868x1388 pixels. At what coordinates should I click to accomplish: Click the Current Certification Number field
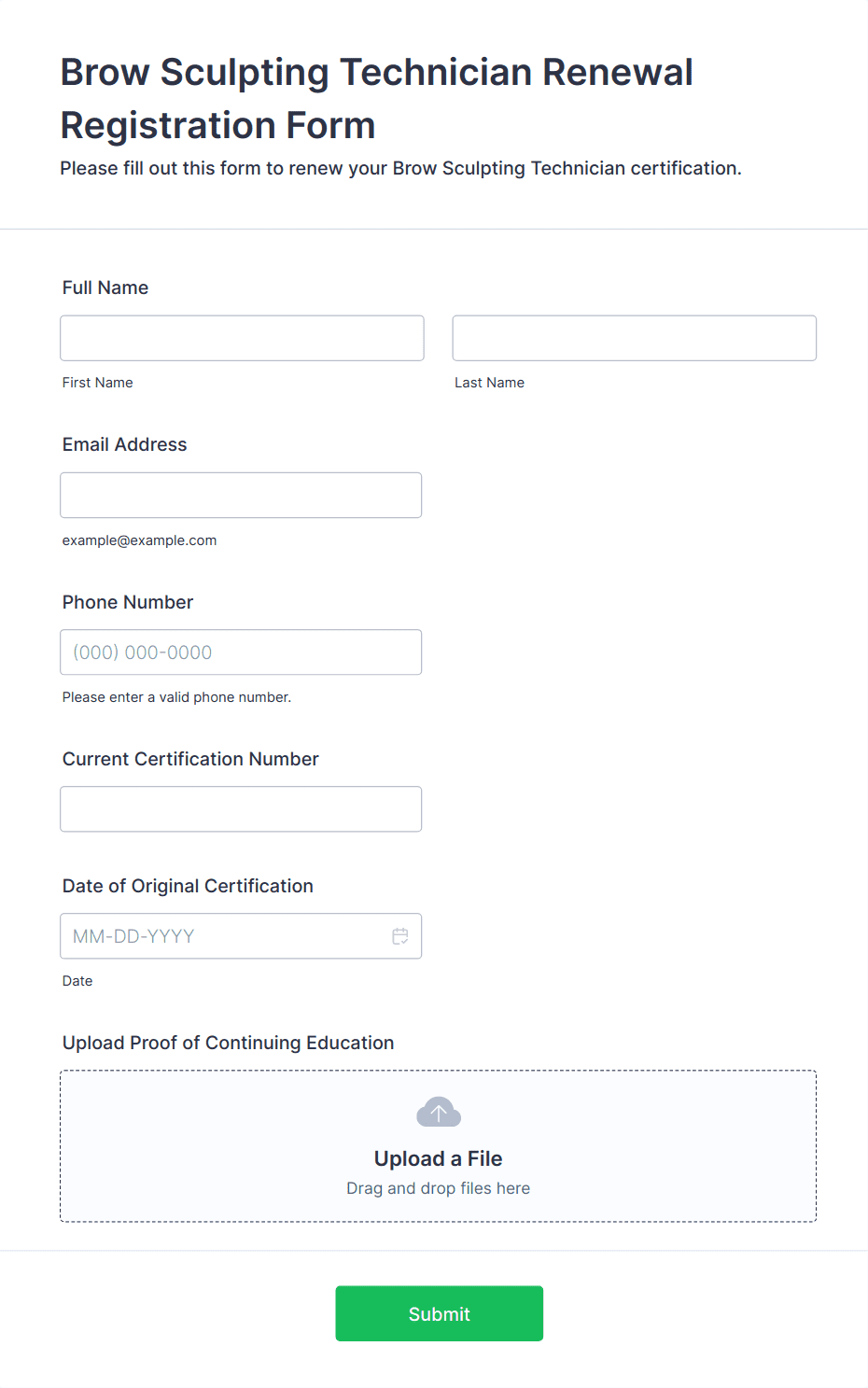coord(241,809)
